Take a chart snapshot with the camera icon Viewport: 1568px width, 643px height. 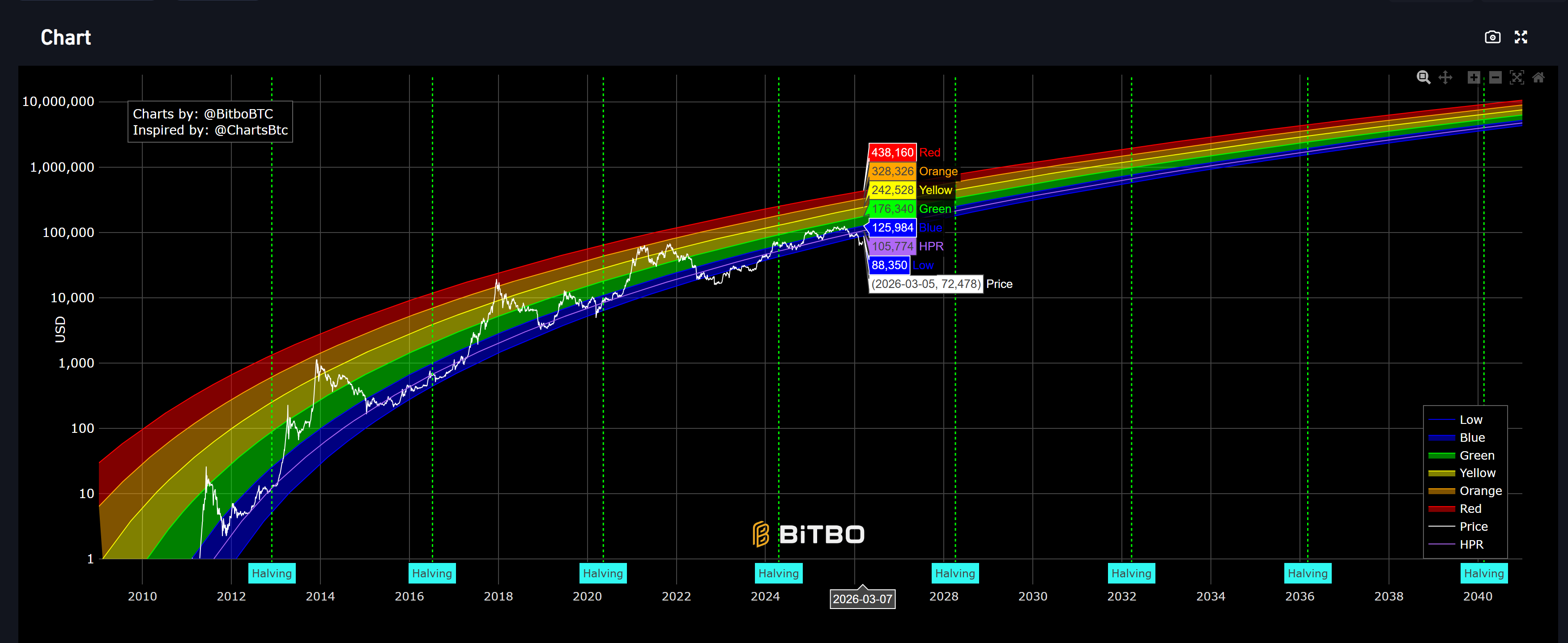[x=1492, y=37]
